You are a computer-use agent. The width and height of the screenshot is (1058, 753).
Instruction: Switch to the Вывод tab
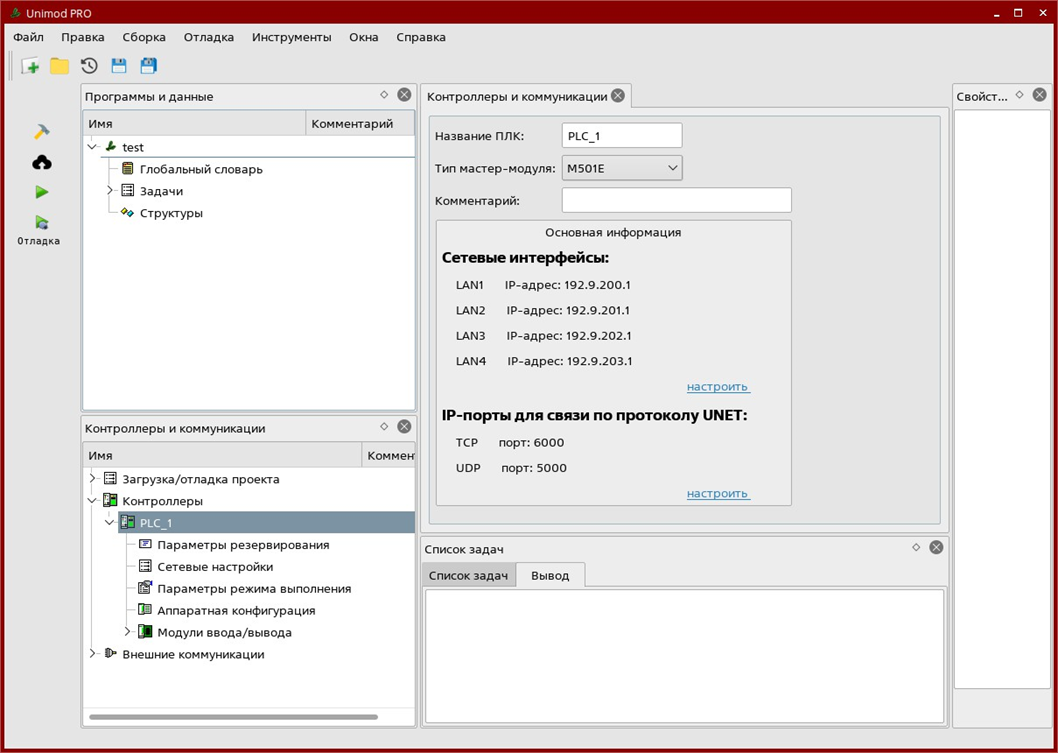(x=550, y=576)
